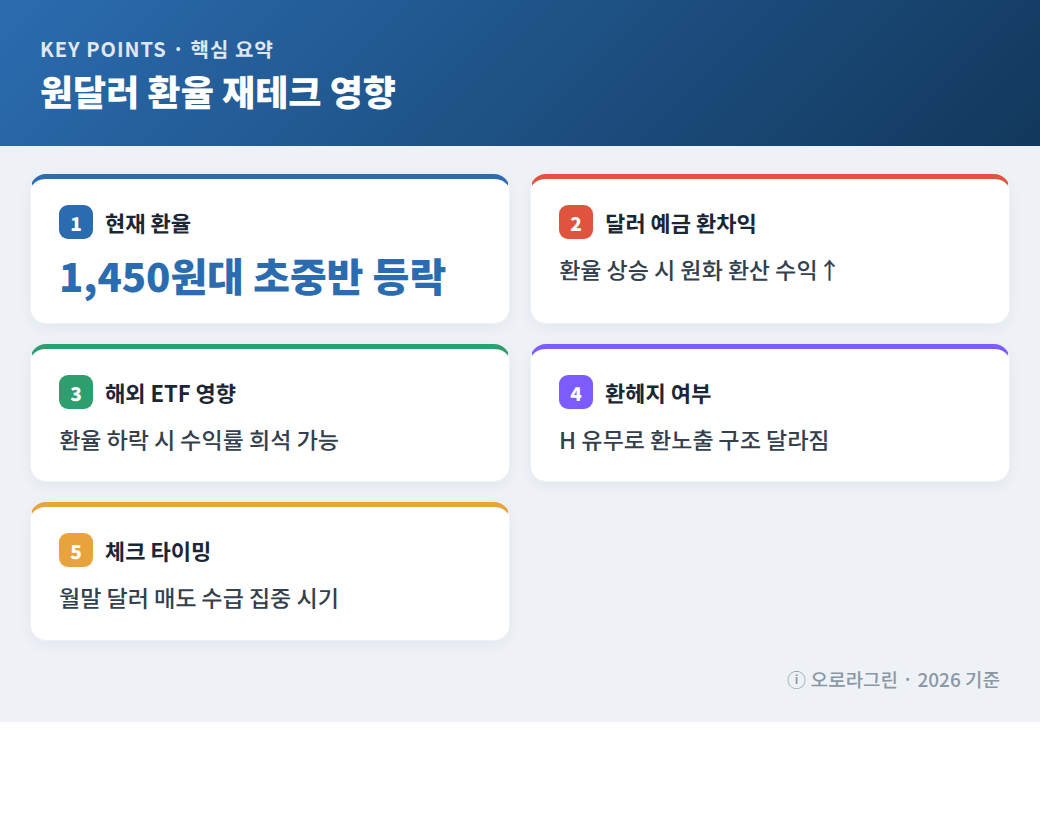Click the text '환율 상승 시 원화 환산 수익 ↑'
Viewport: 1040px width, 840px height.
click(x=698, y=270)
